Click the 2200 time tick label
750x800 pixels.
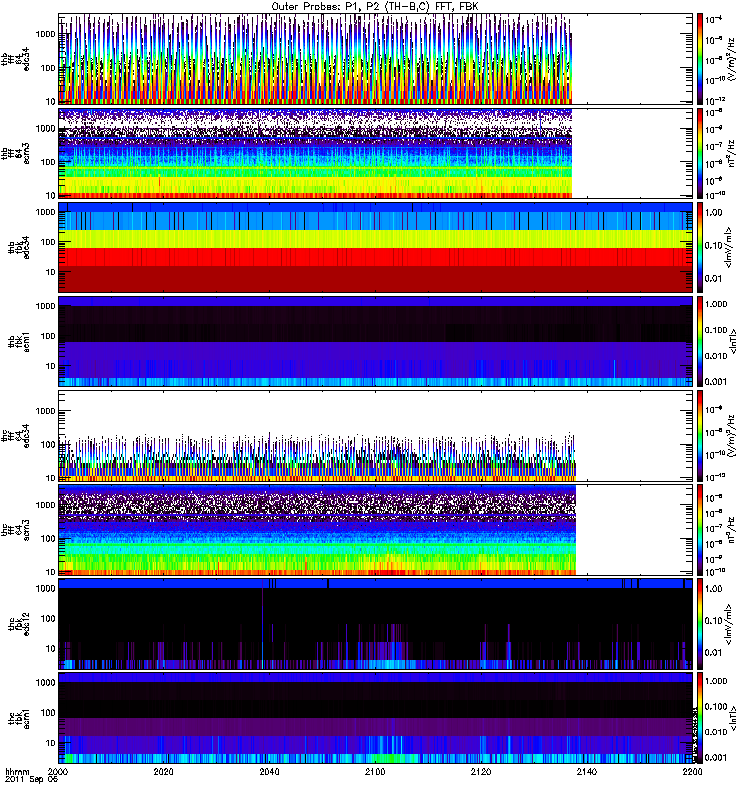point(691,772)
